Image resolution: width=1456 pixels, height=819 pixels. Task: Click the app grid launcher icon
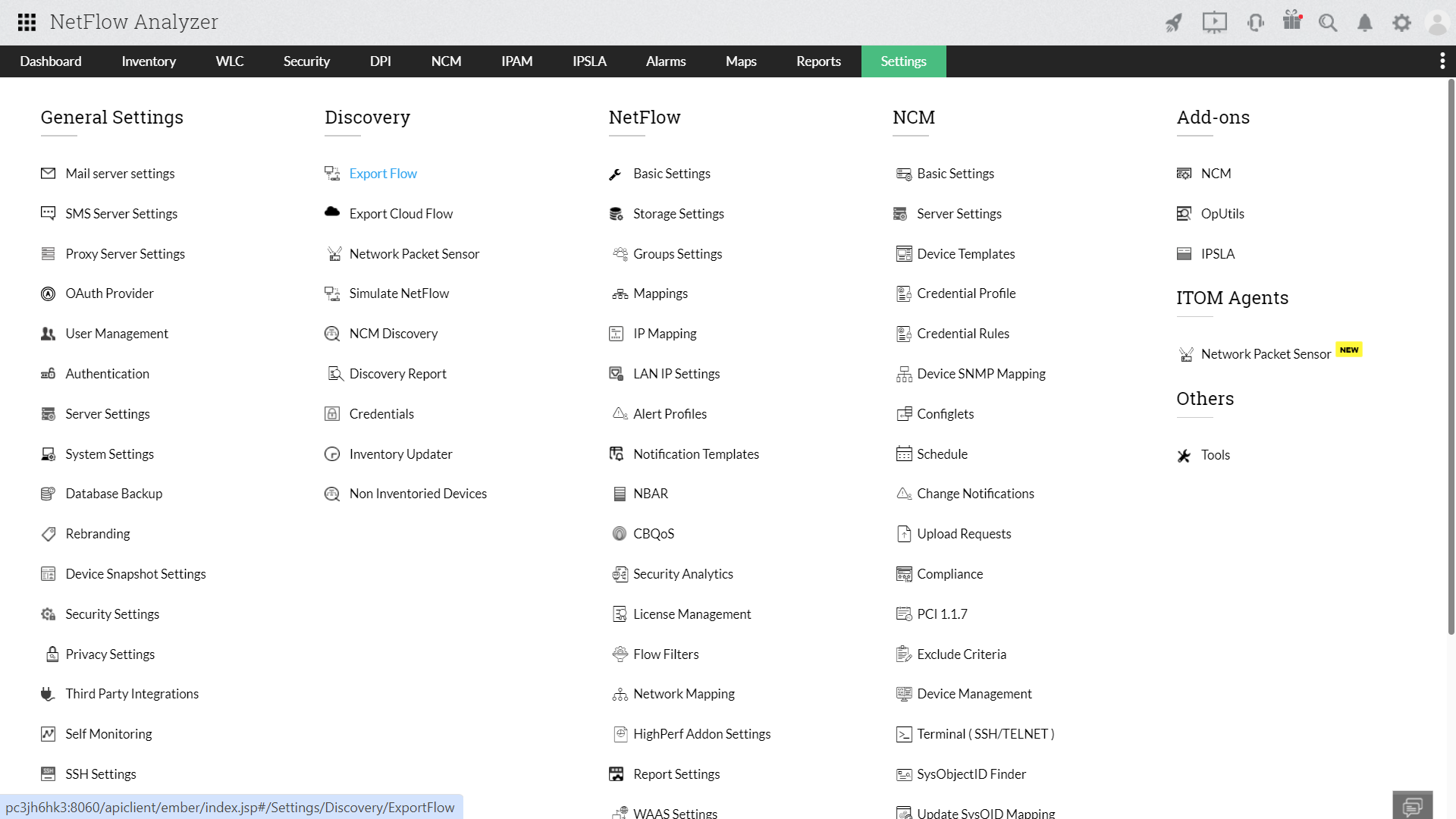click(x=27, y=22)
